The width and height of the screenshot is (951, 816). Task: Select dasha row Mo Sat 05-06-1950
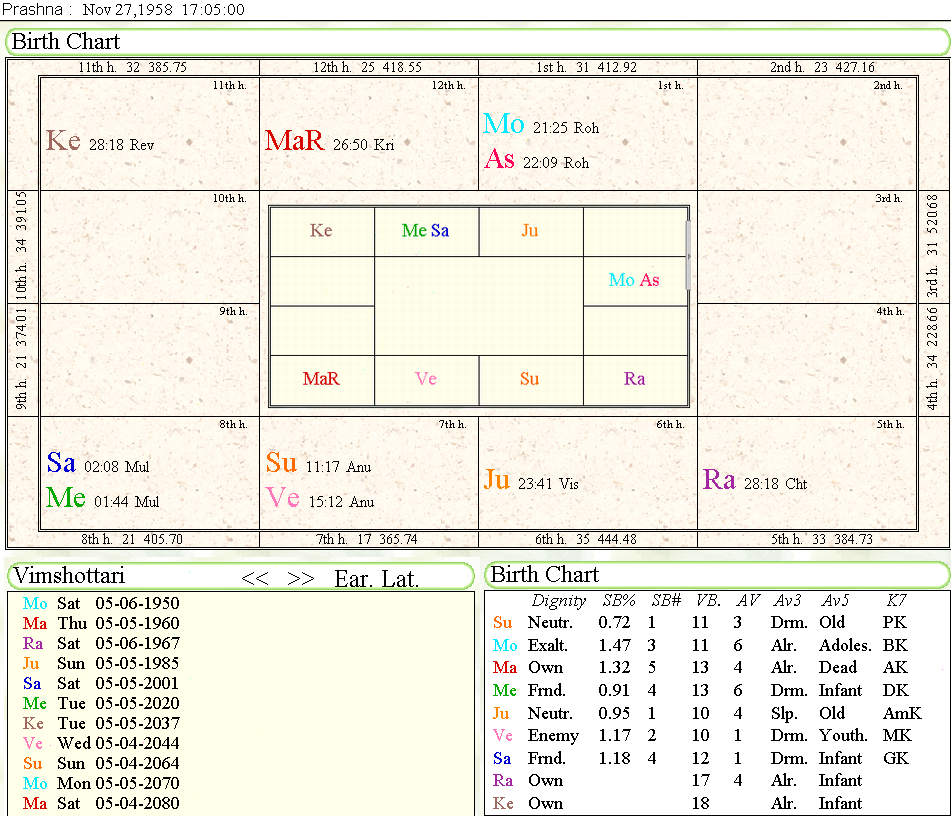[x=101, y=604]
